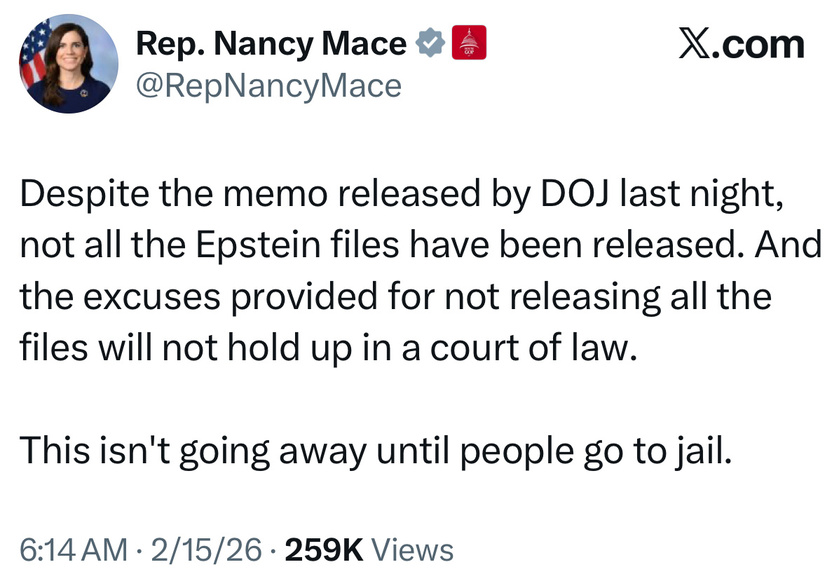Open the Rep. Nancy Mace display name

coord(271,44)
